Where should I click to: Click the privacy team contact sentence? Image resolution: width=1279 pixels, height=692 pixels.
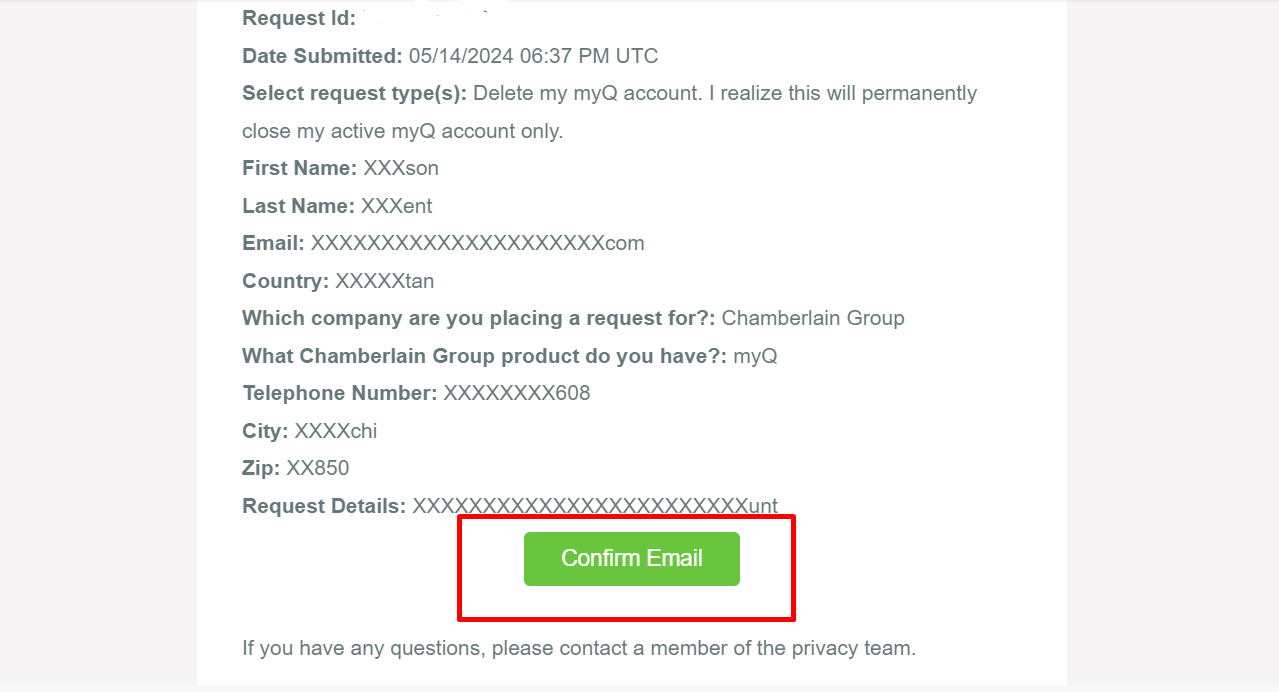pos(579,648)
